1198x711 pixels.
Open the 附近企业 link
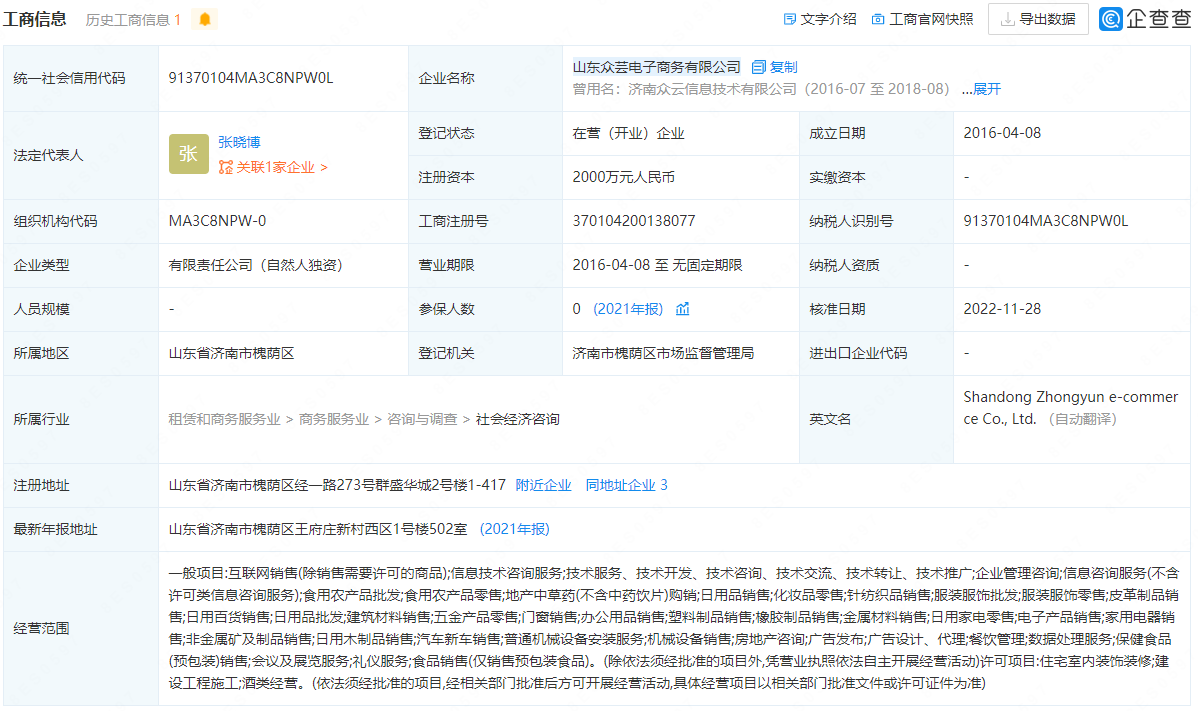point(543,485)
